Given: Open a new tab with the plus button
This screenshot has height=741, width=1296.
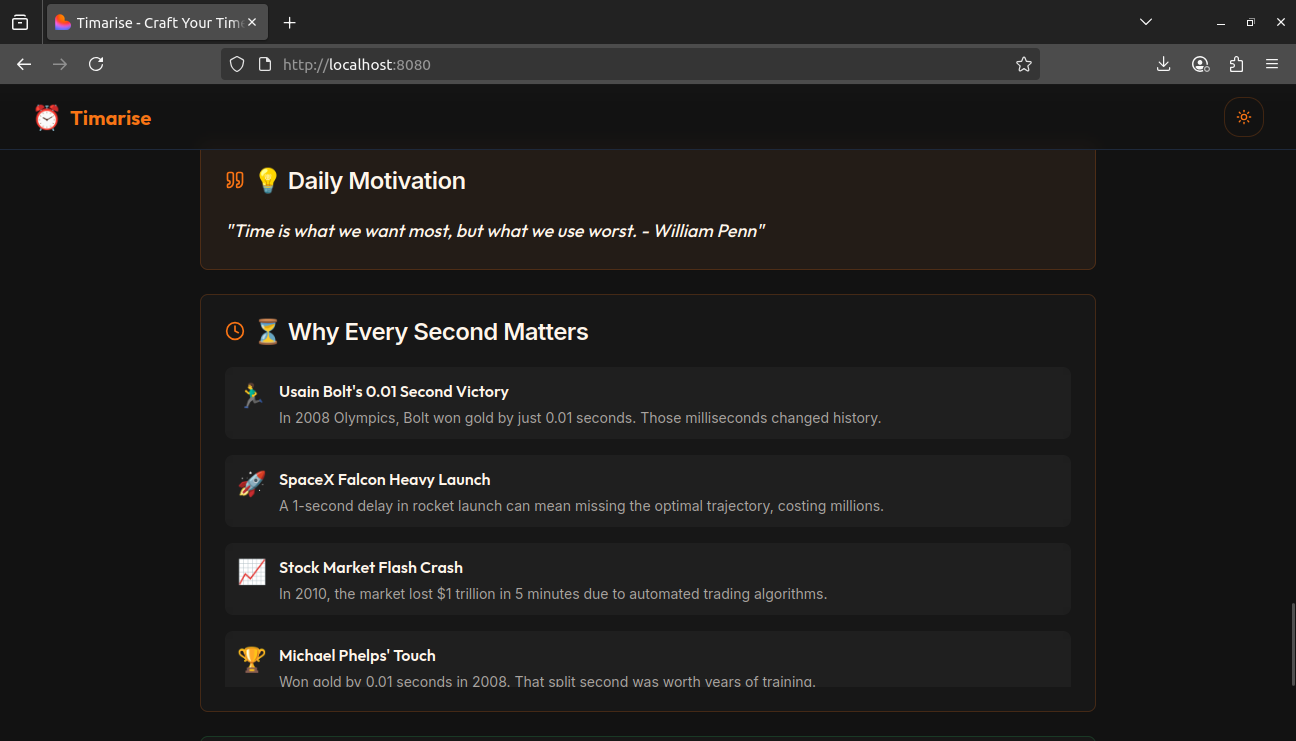Looking at the screenshot, I should tap(289, 22).
